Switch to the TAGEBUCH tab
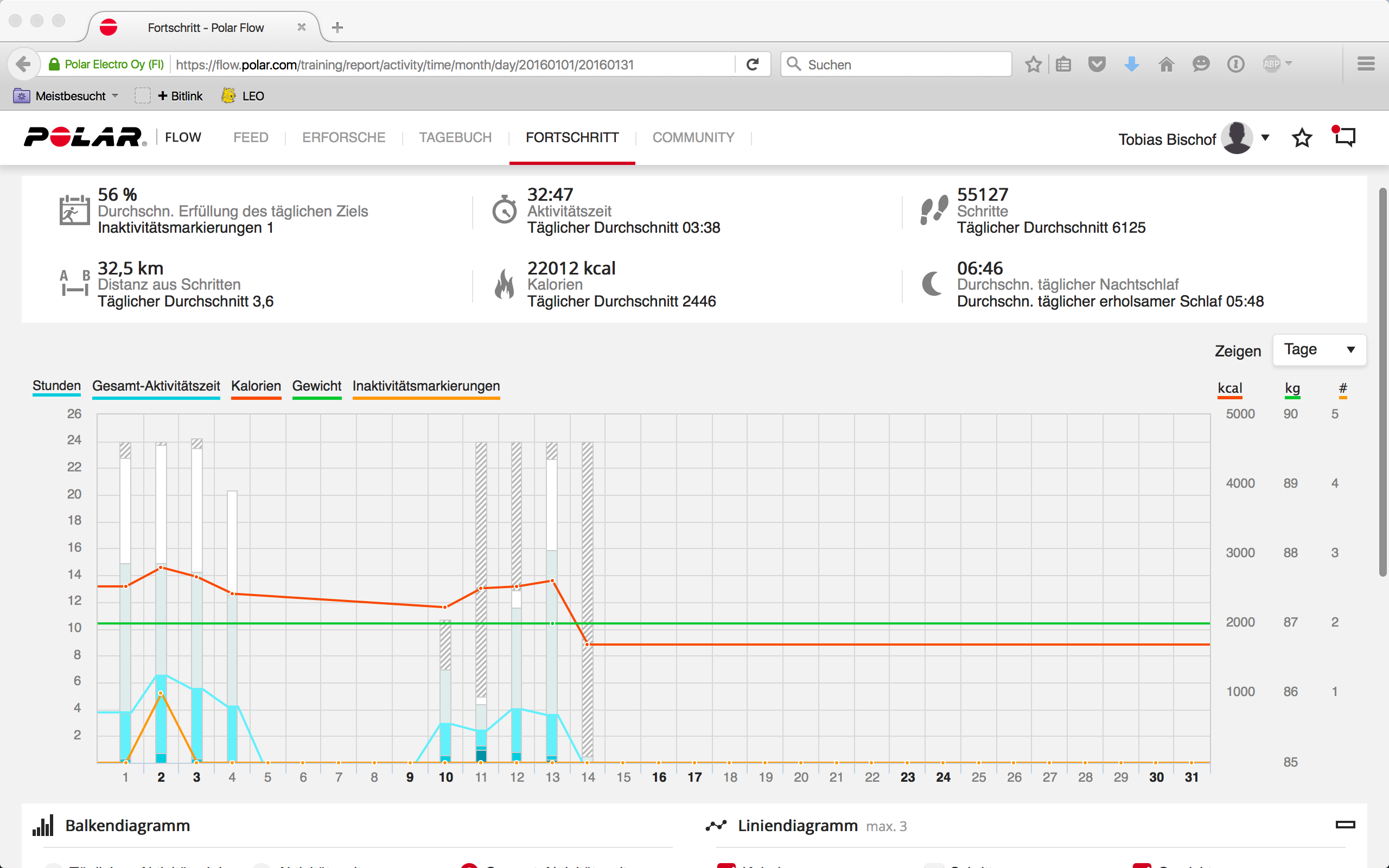This screenshot has height=868, width=1389. coord(455,138)
